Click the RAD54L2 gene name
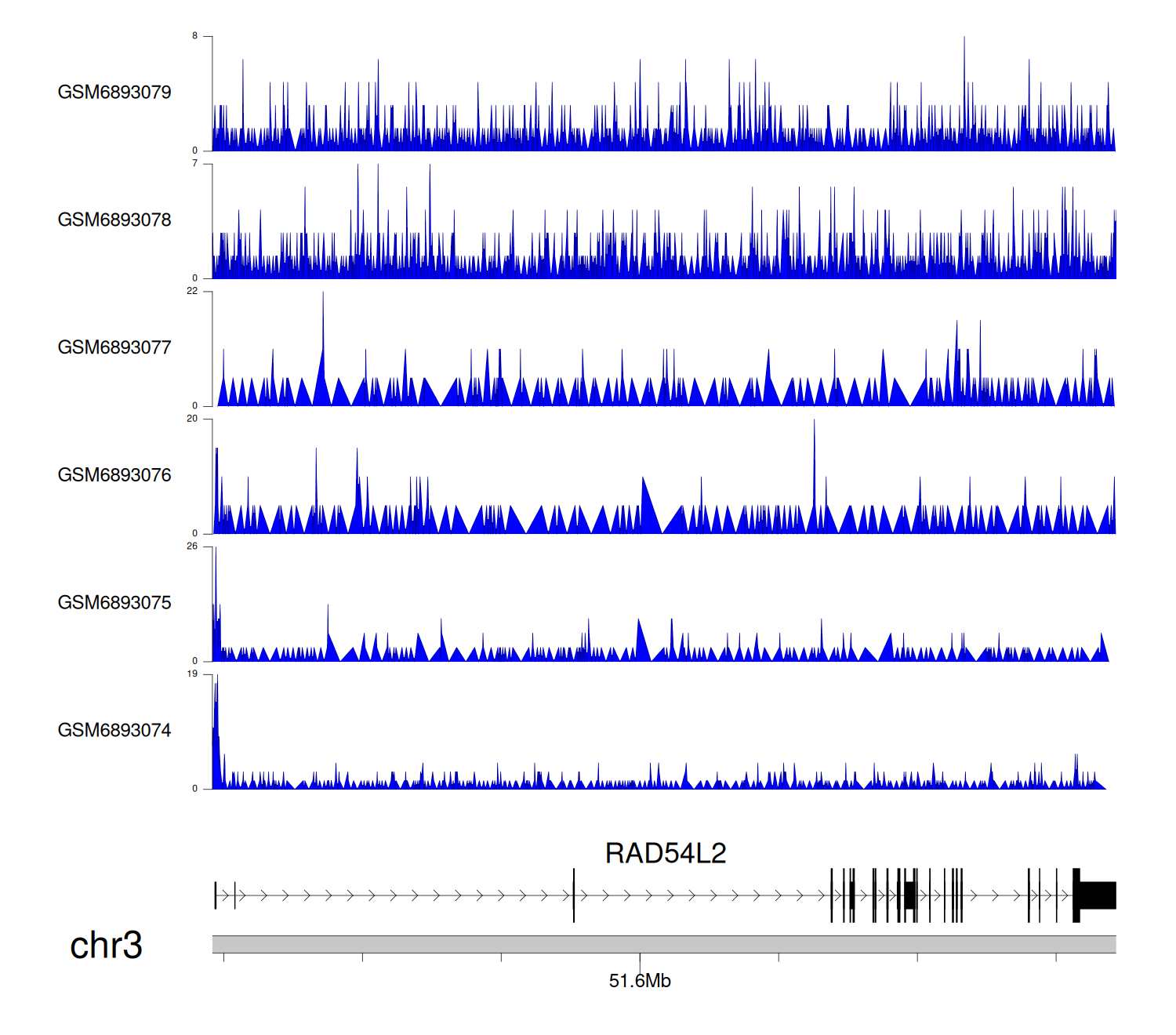 666,853
